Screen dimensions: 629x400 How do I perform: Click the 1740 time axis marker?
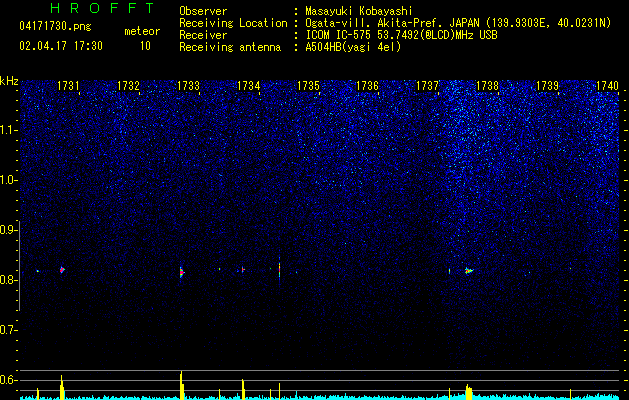click(607, 85)
